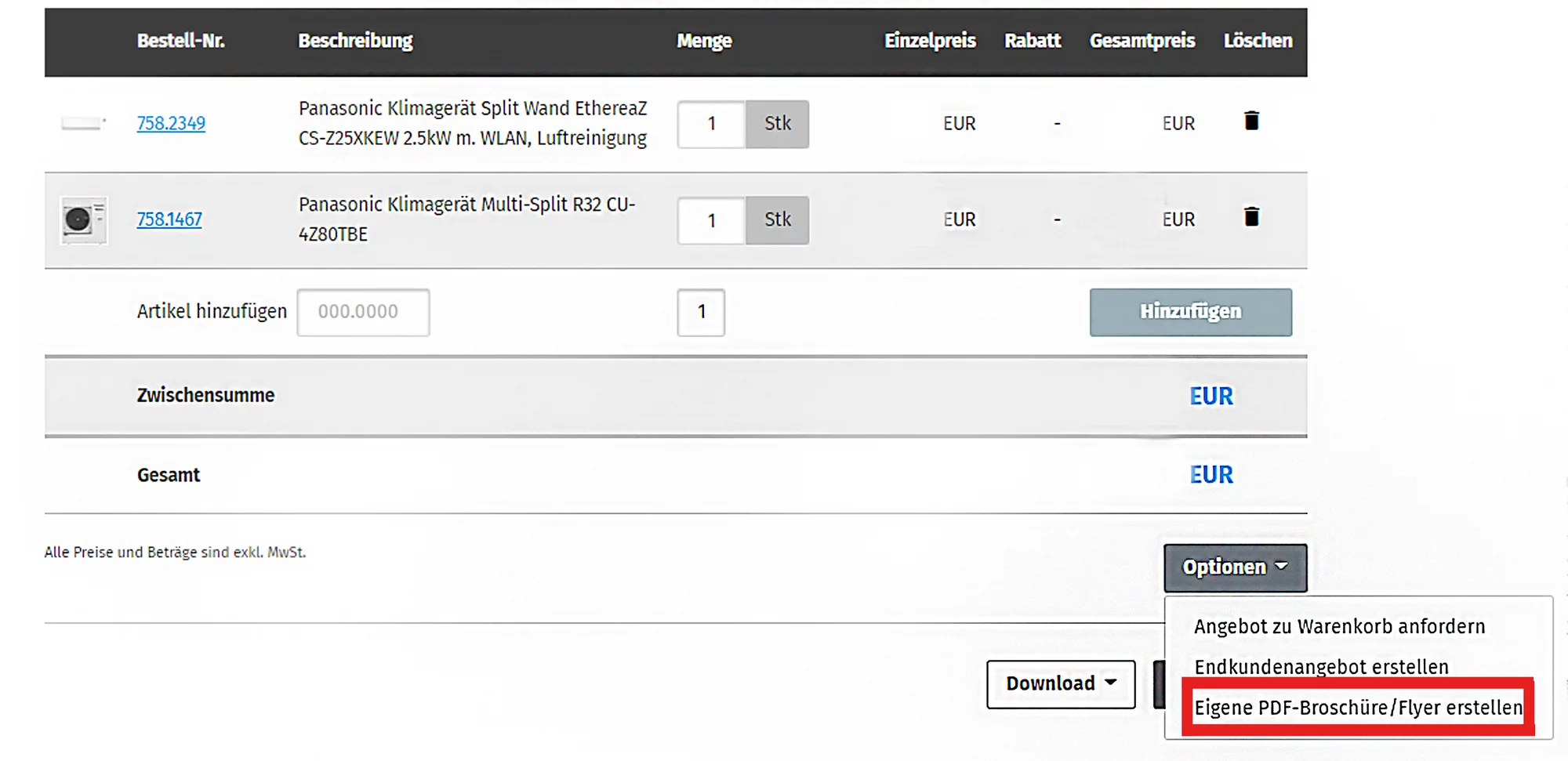The height and width of the screenshot is (761, 1568).
Task: Open product thumbnail of EthereaZ wall unit
Action: pos(83,123)
